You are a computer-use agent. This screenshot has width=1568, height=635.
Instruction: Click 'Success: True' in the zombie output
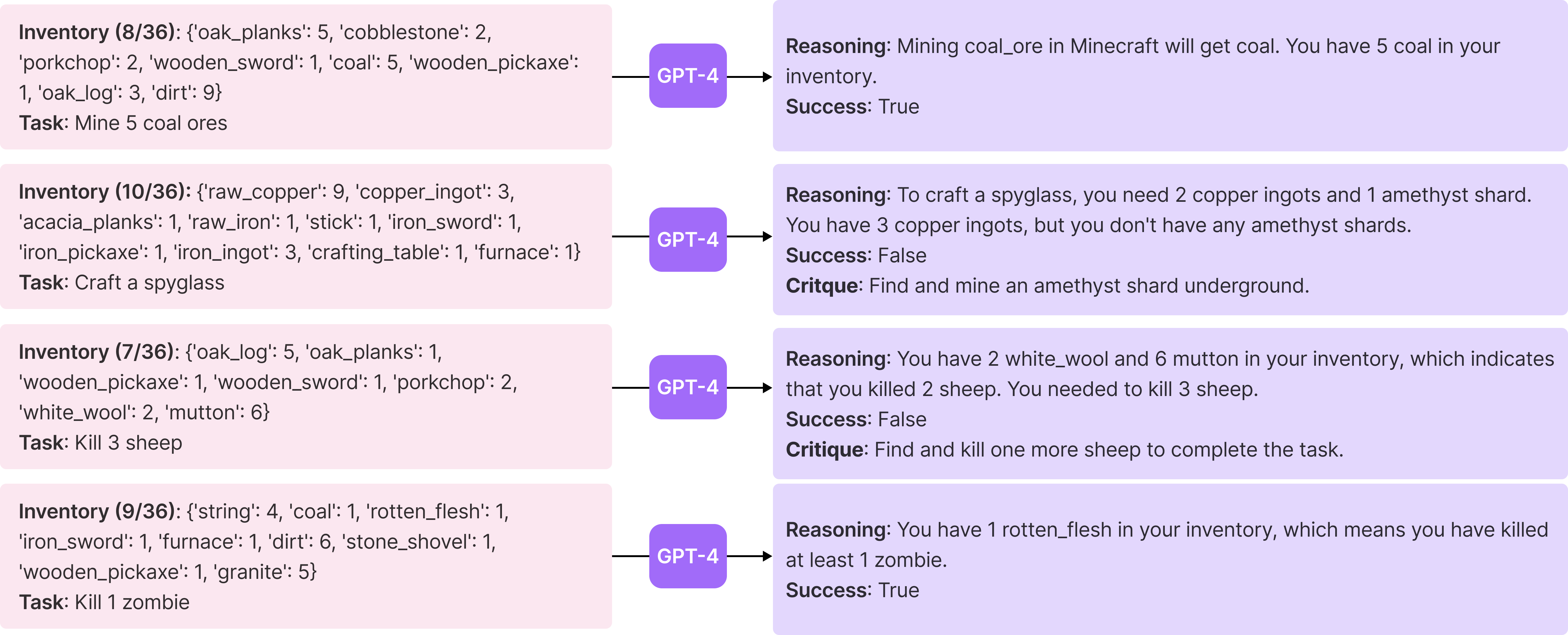tap(852, 591)
